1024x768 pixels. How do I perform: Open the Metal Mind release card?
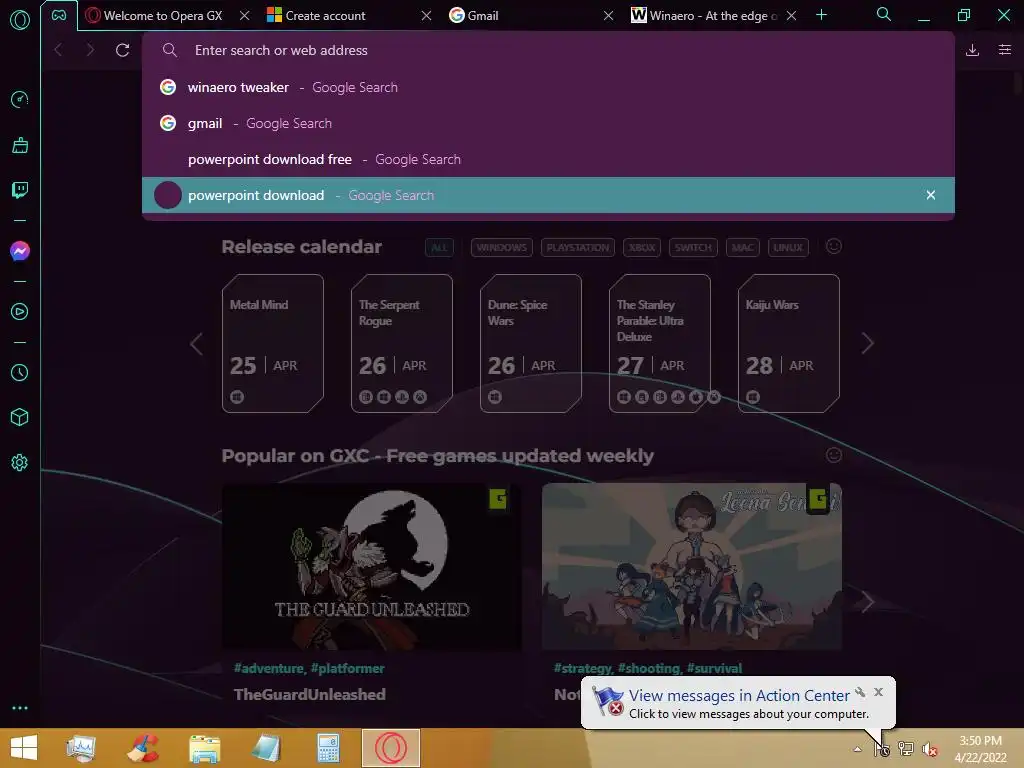273,344
